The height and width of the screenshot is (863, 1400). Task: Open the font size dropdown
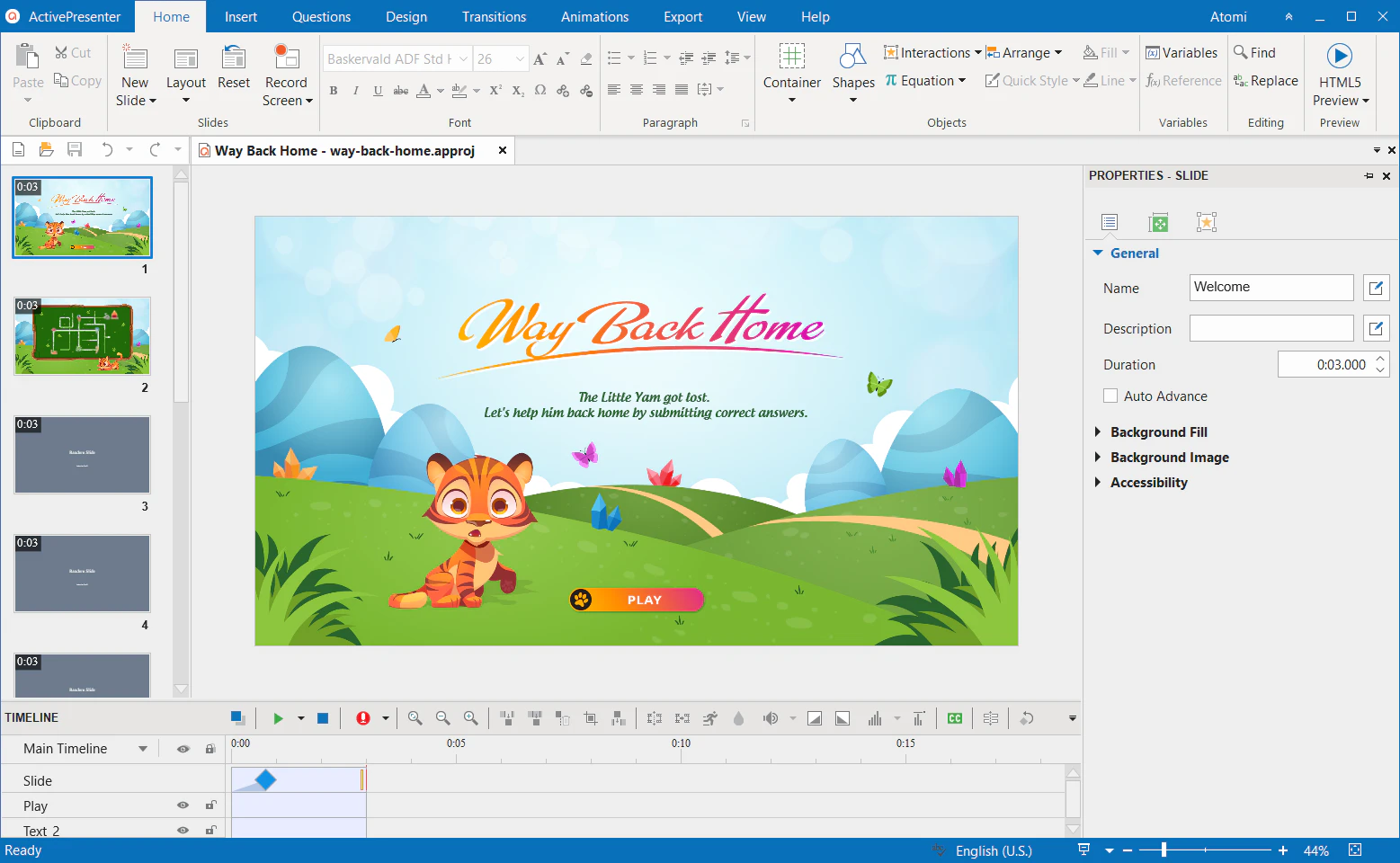click(520, 58)
